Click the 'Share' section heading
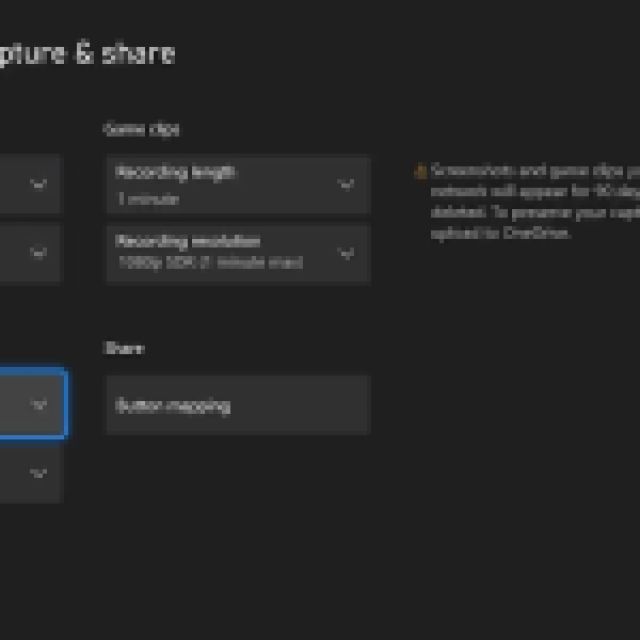The height and width of the screenshot is (640, 640). tap(124, 348)
